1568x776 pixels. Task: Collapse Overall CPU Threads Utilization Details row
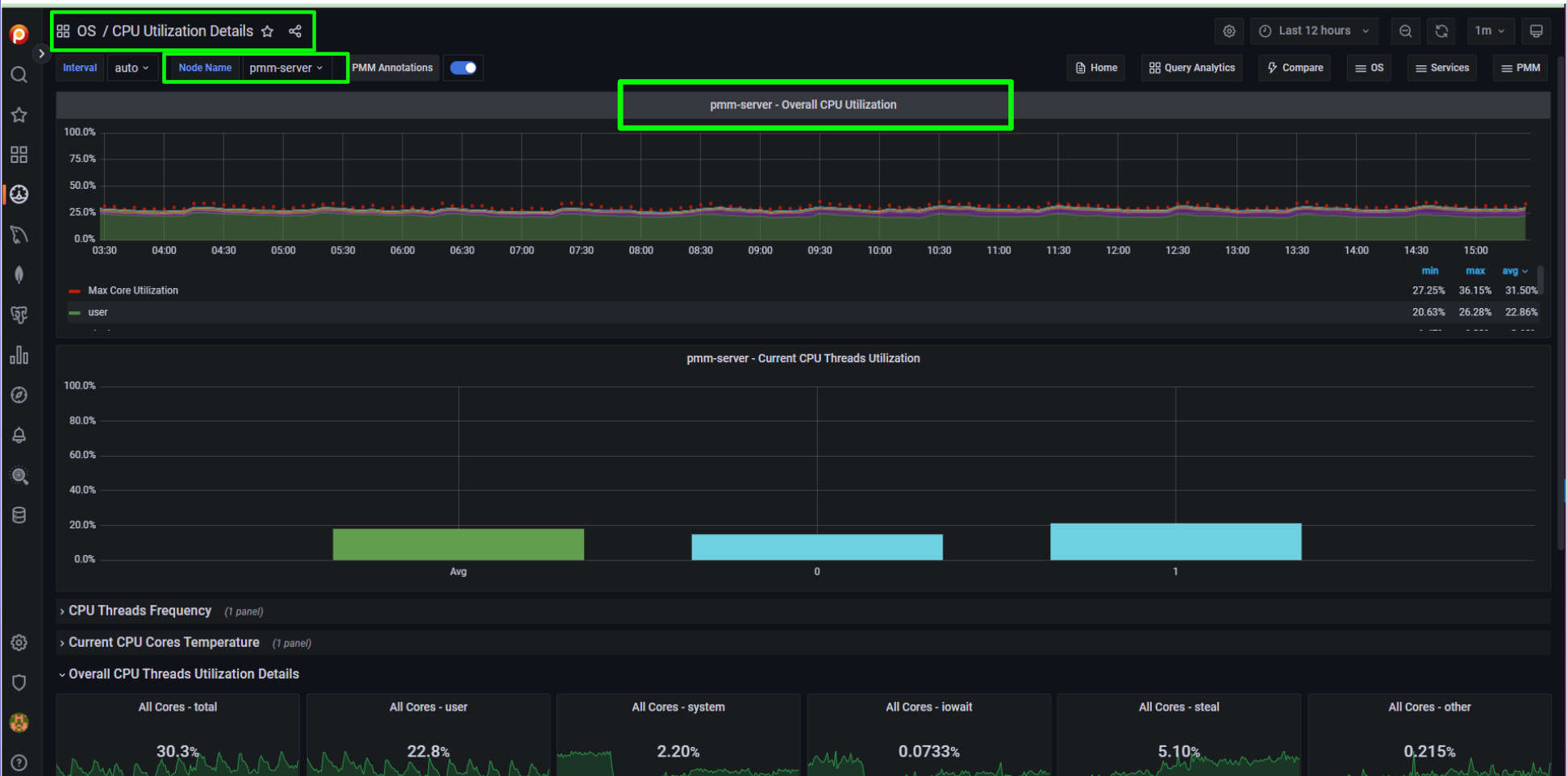(183, 674)
